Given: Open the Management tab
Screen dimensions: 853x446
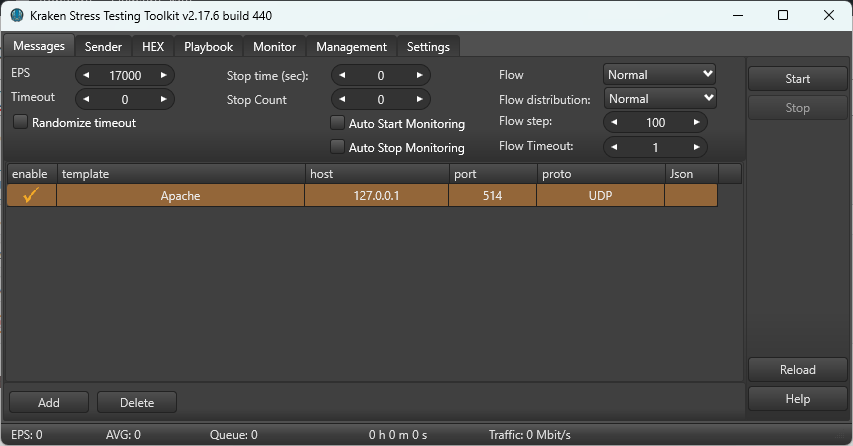Looking at the screenshot, I should click(x=351, y=47).
